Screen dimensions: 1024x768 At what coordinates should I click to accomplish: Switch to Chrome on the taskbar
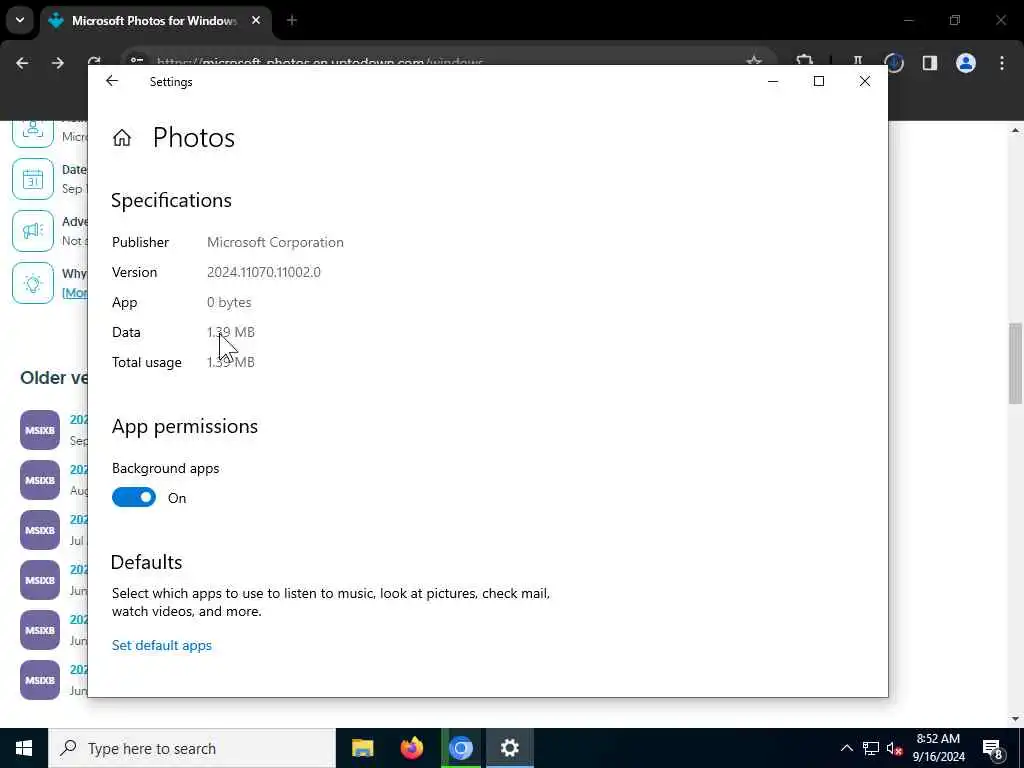tap(460, 748)
